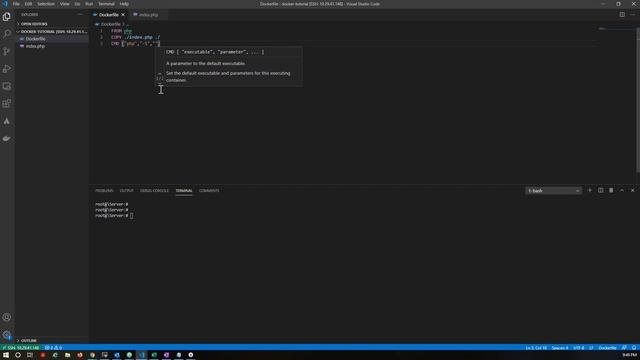The height and width of the screenshot is (360, 640).
Task: Close the terminal panel
Action: [633, 190]
